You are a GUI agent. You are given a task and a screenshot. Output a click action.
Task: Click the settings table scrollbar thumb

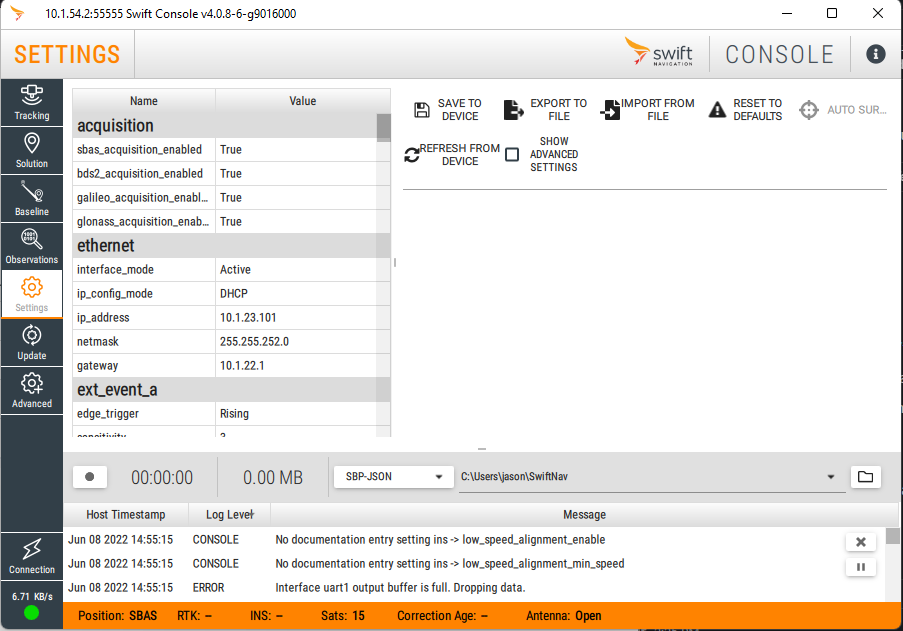pyautogui.click(x=384, y=128)
